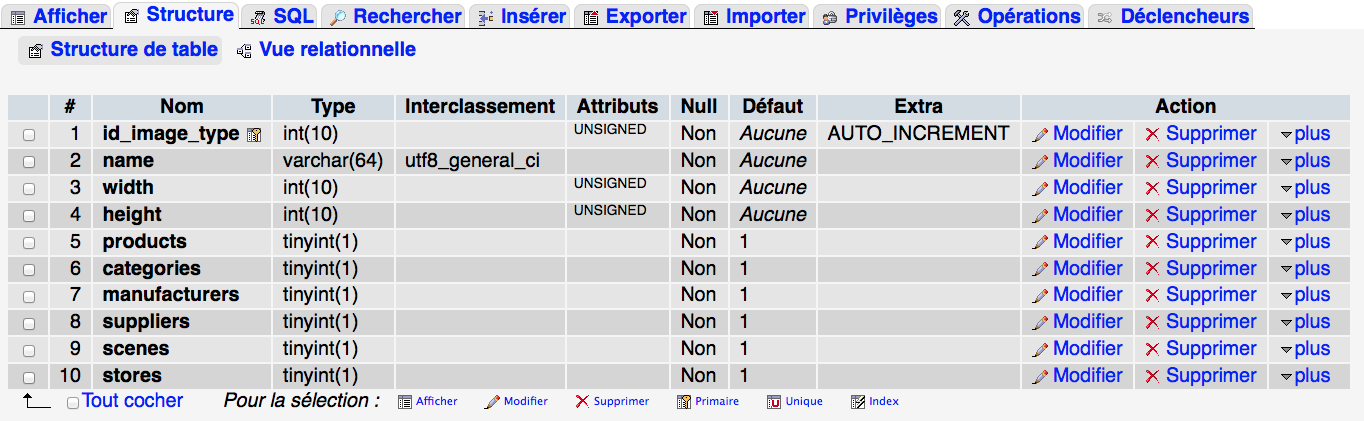The width and height of the screenshot is (1364, 421).
Task: Click the Primaire key icon below table
Action: point(684,402)
